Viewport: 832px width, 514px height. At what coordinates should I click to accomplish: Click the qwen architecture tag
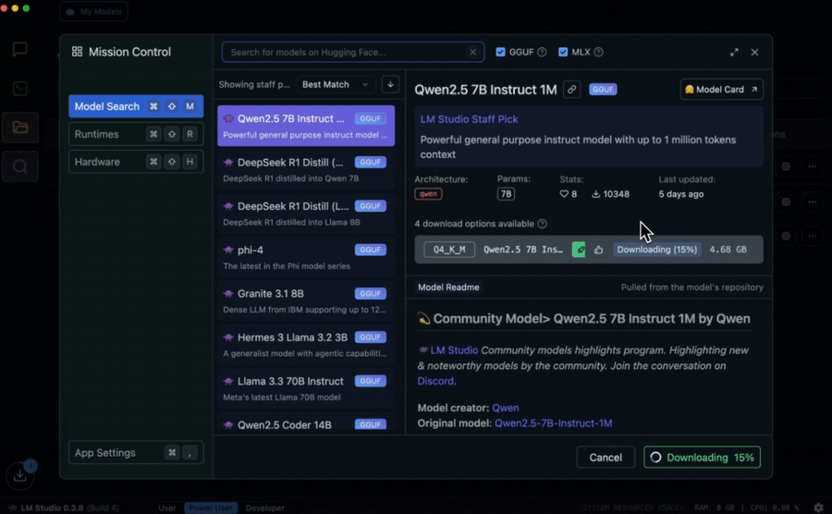(x=428, y=194)
